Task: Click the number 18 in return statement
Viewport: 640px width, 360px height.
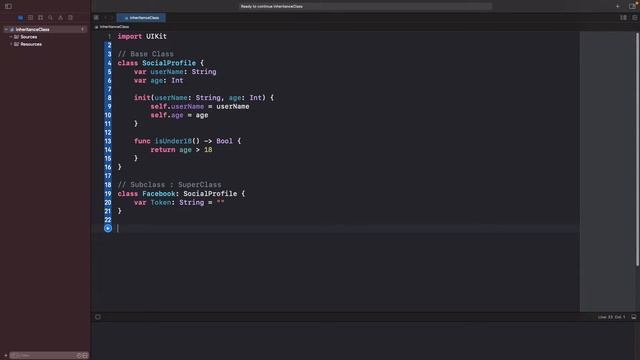Action: 208,150
